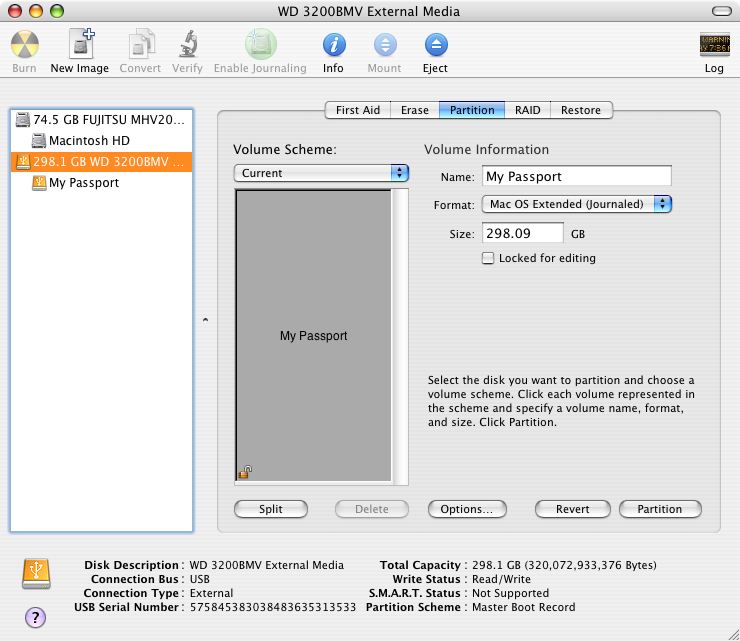
Task: Apply with the Partition button
Action: click(x=660, y=509)
